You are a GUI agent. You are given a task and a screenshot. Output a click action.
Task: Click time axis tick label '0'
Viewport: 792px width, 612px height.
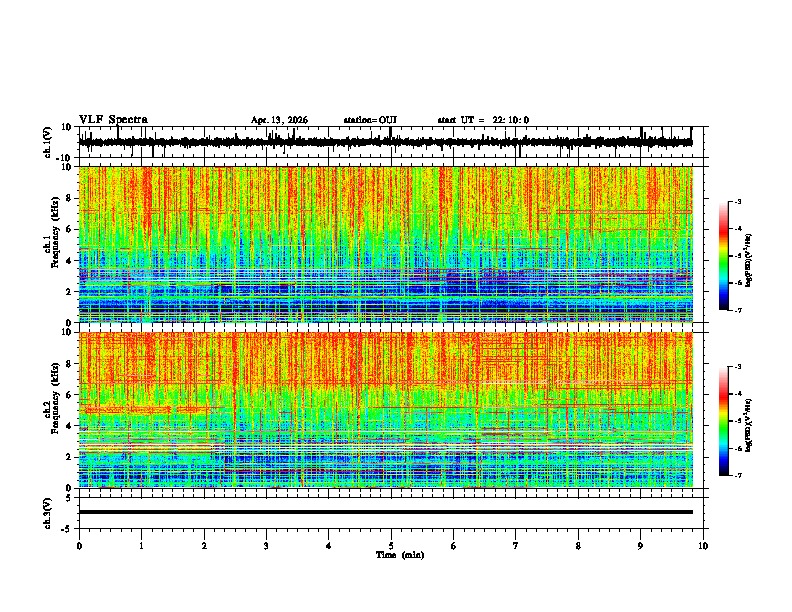pos(79,546)
